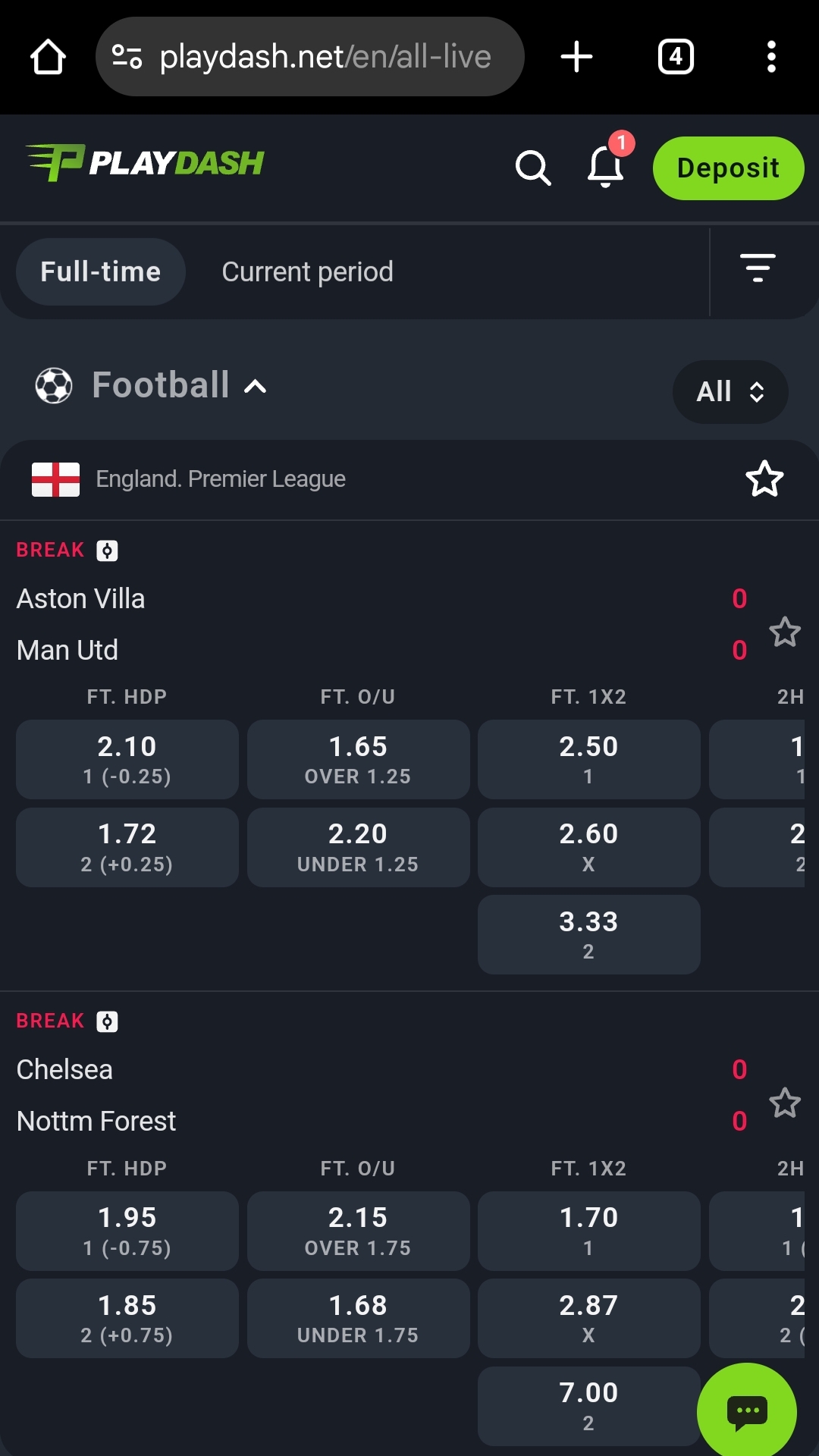Collapse the Football section
The width and height of the screenshot is (819, 1456).
[x=255, y=387]
